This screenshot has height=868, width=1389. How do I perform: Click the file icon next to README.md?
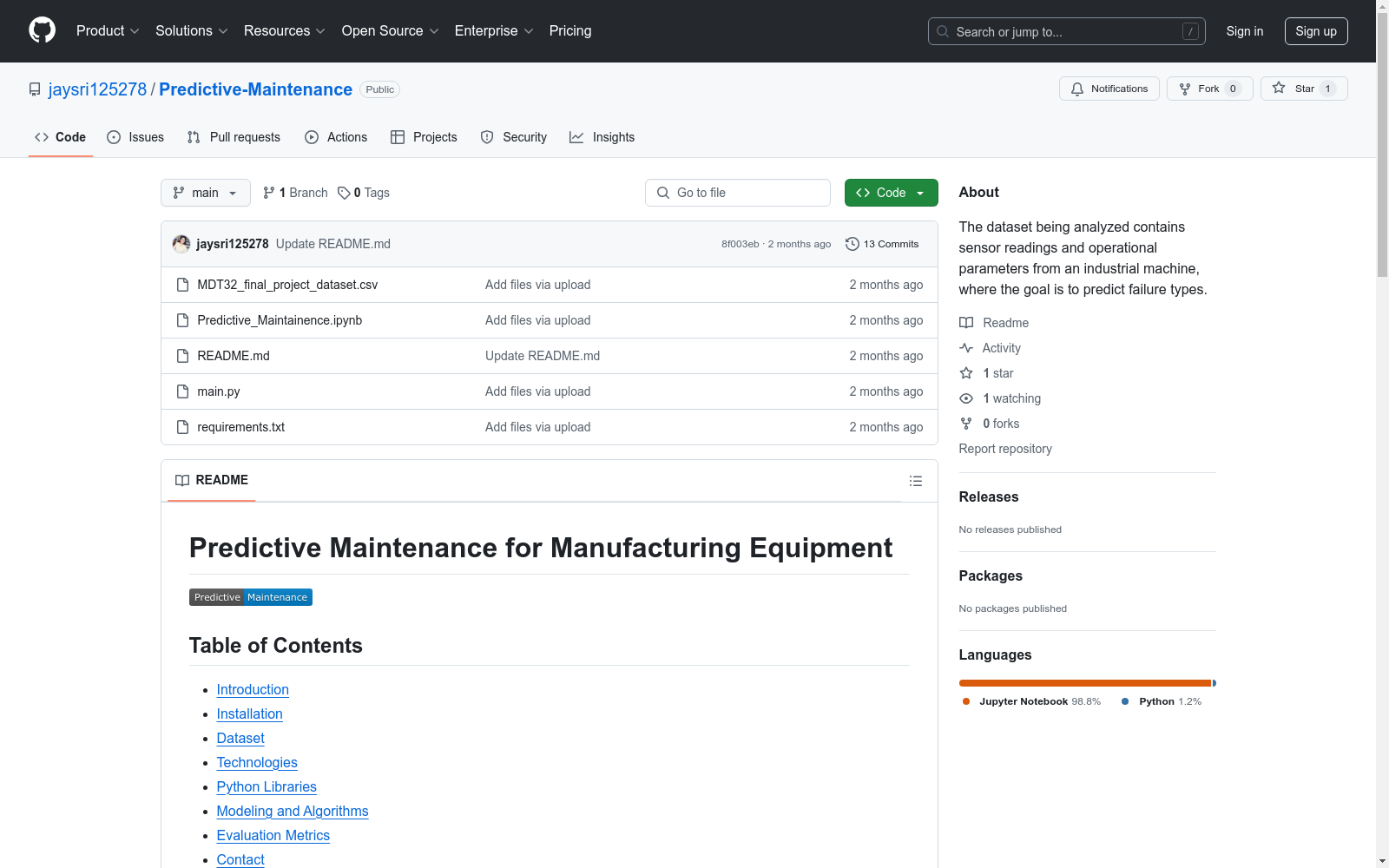click(182, 356)
